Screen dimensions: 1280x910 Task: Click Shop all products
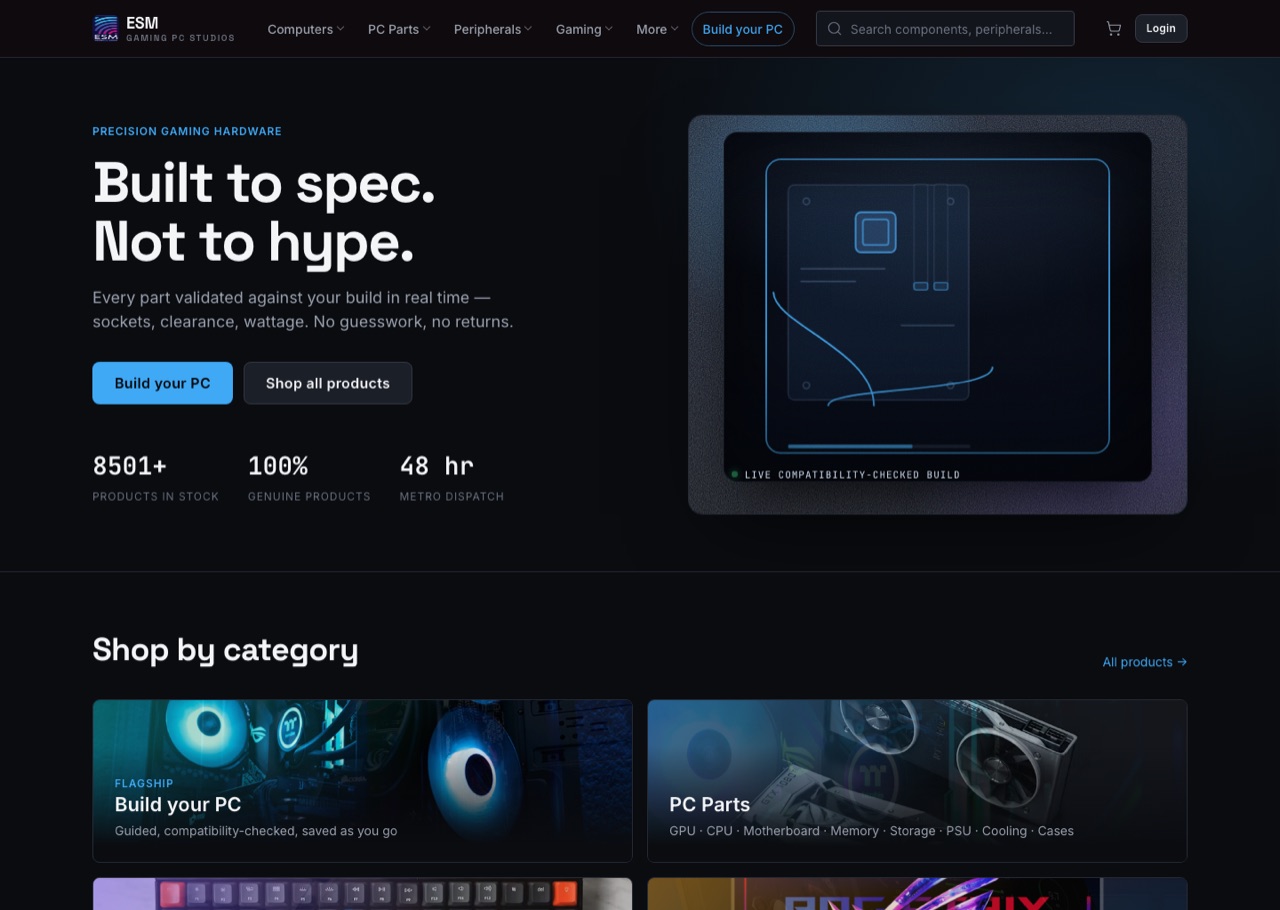point(328,383)
